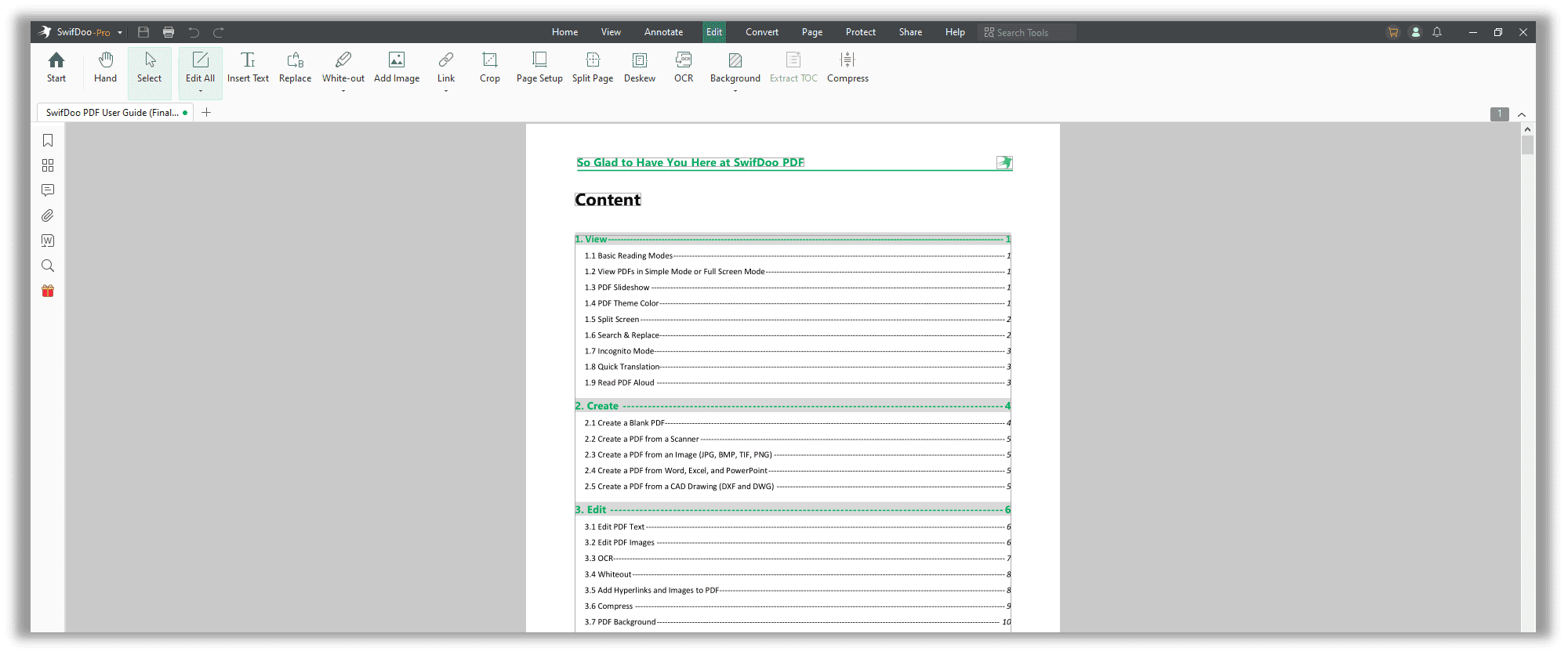Viewport: 1568px width, 655px height.
Task: Click the Compress tool
Action: [848, 67]
